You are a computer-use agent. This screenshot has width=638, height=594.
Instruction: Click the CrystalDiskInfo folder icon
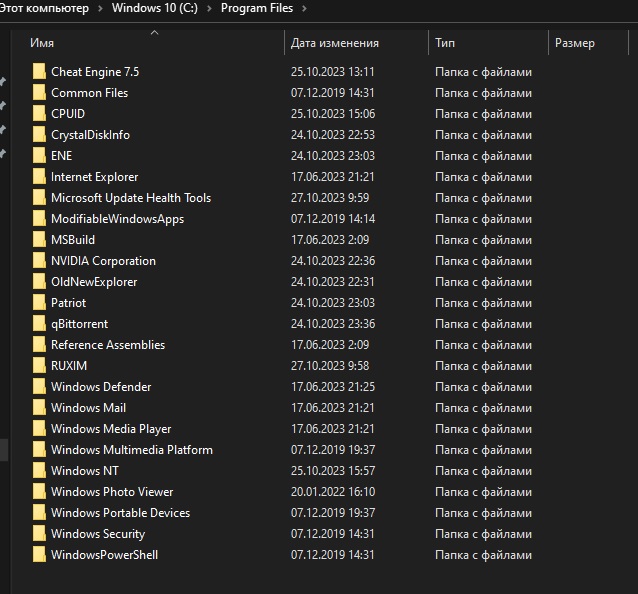pos(39,135)
